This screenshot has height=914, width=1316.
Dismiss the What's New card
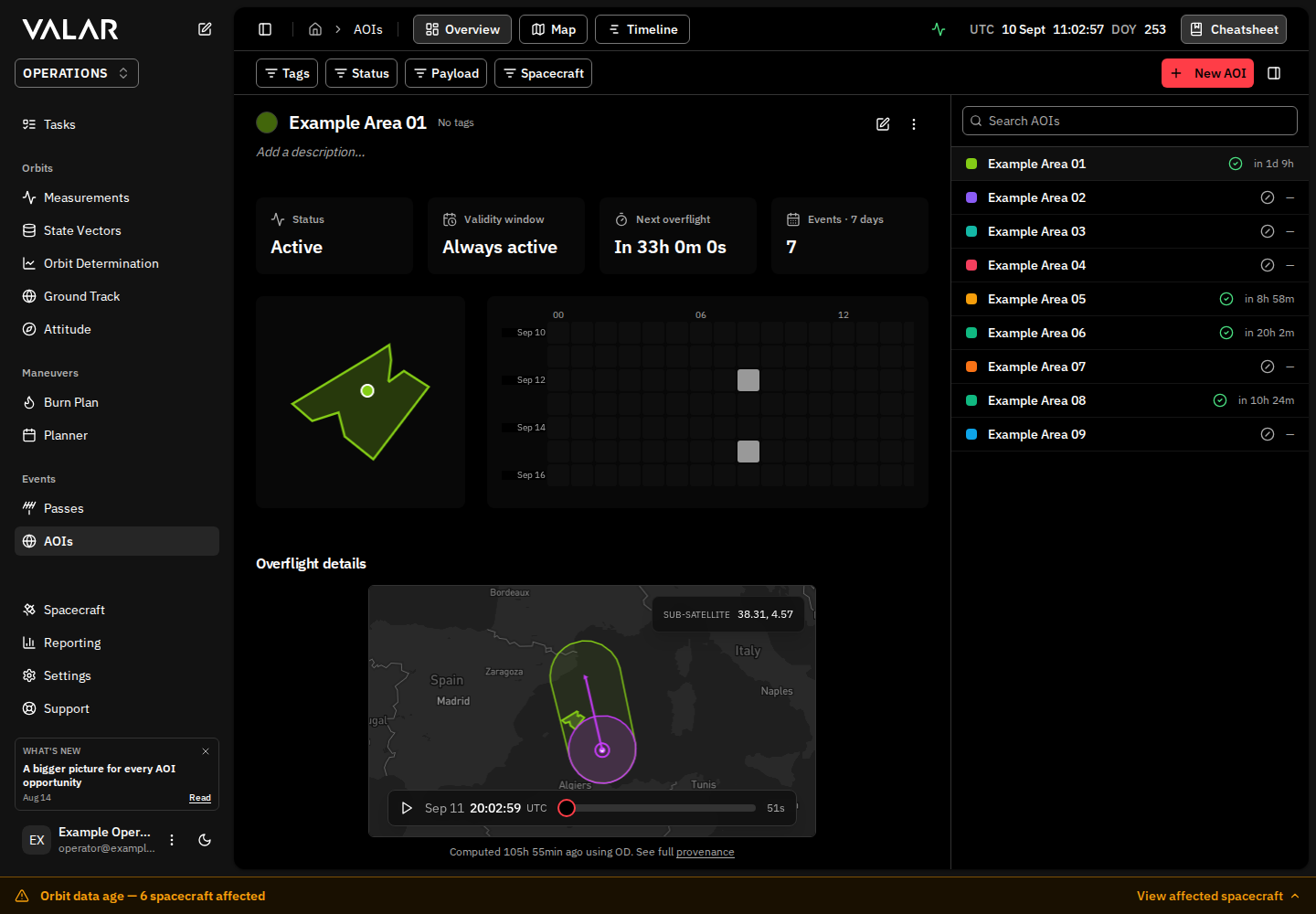206,751
